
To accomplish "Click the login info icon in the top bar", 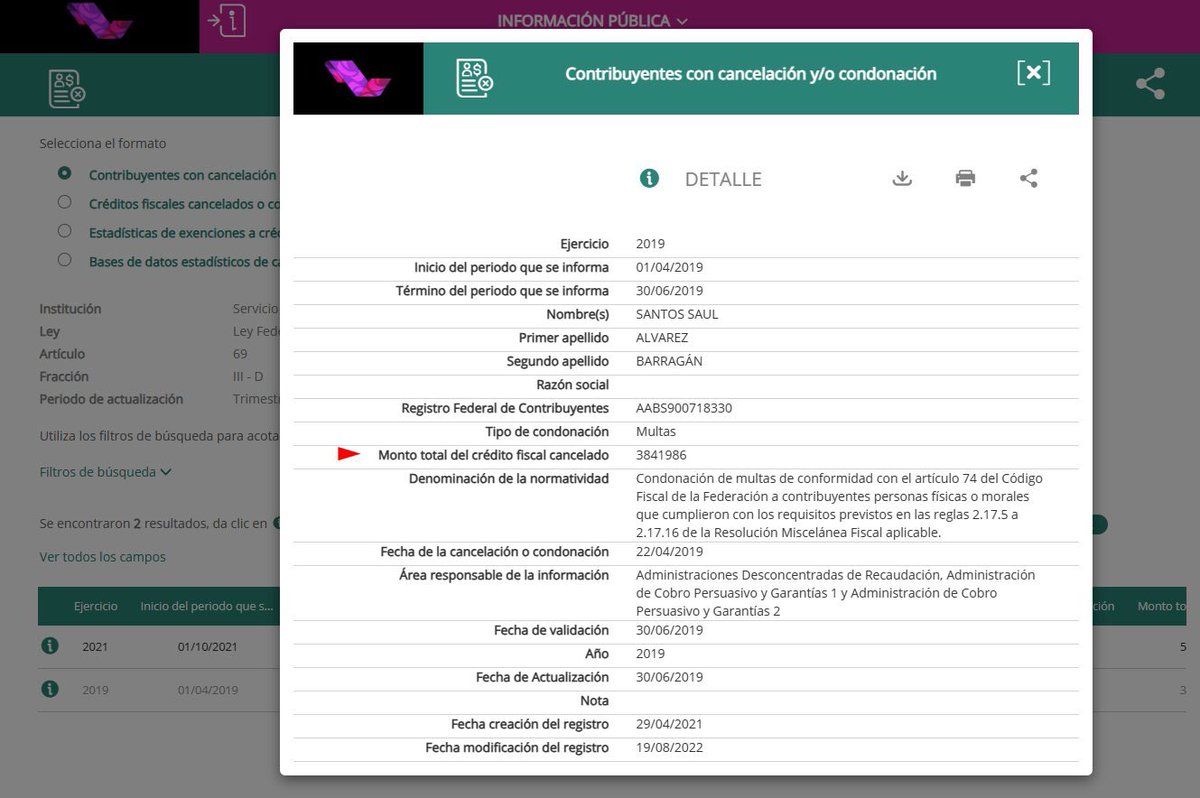I will [226, 20].
